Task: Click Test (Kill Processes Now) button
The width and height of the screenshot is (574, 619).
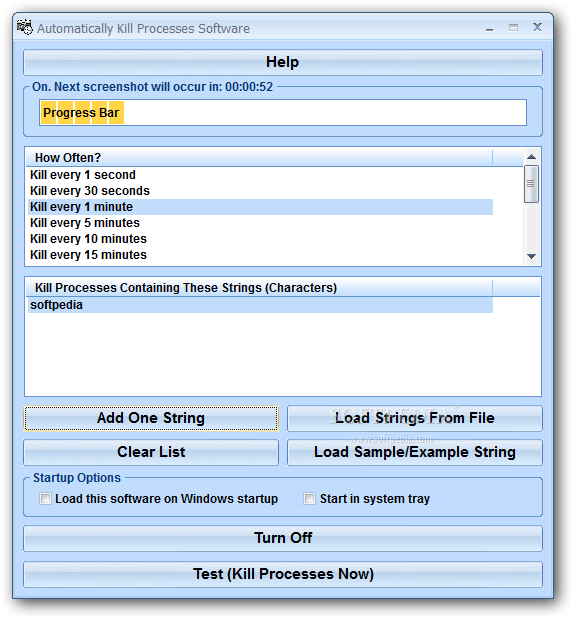Action: point(283,574)
